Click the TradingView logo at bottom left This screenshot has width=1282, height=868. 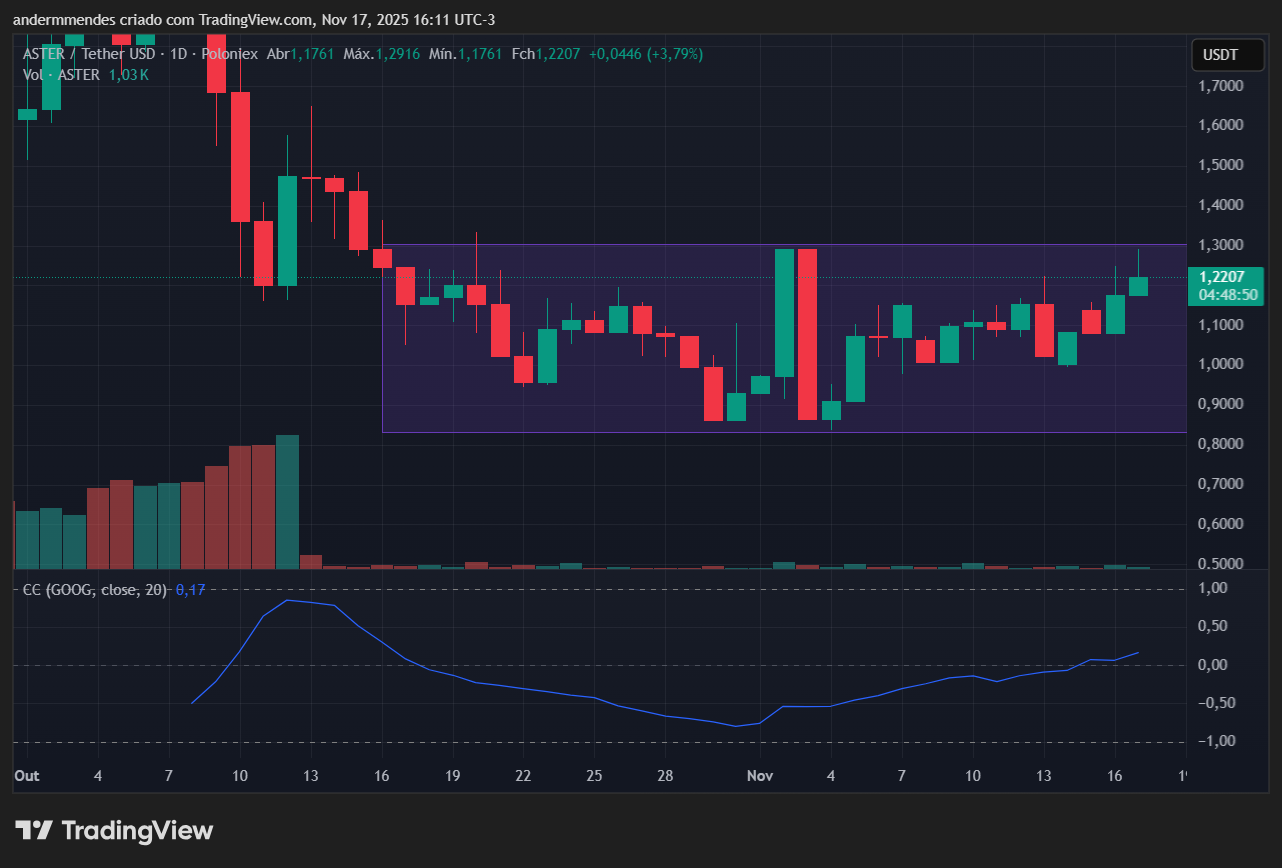point(113,830)
